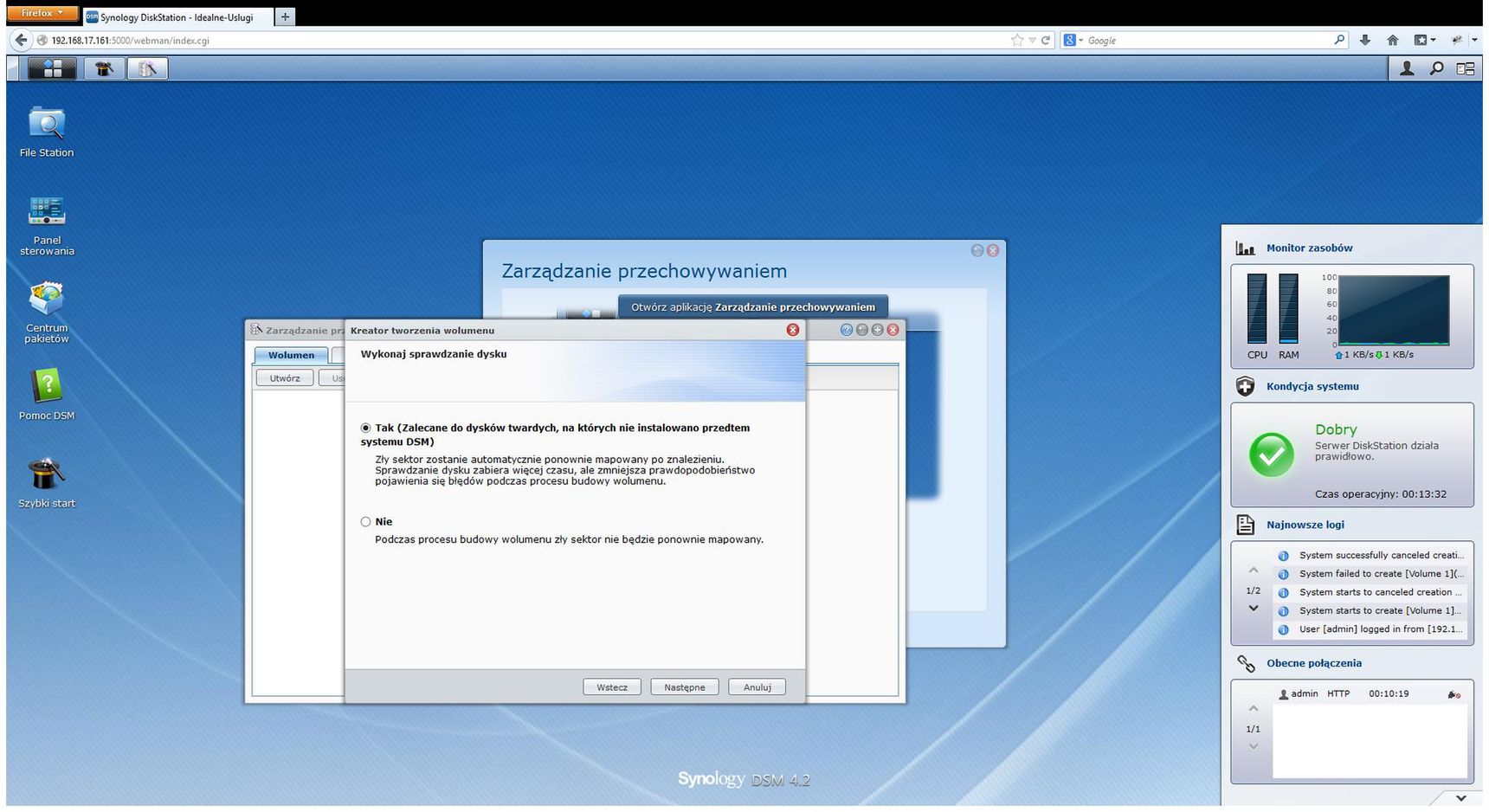Screen dimensions: 1489x812
Task: Click the Kondycja systemu shield icon
Action: pos(1246,387)
